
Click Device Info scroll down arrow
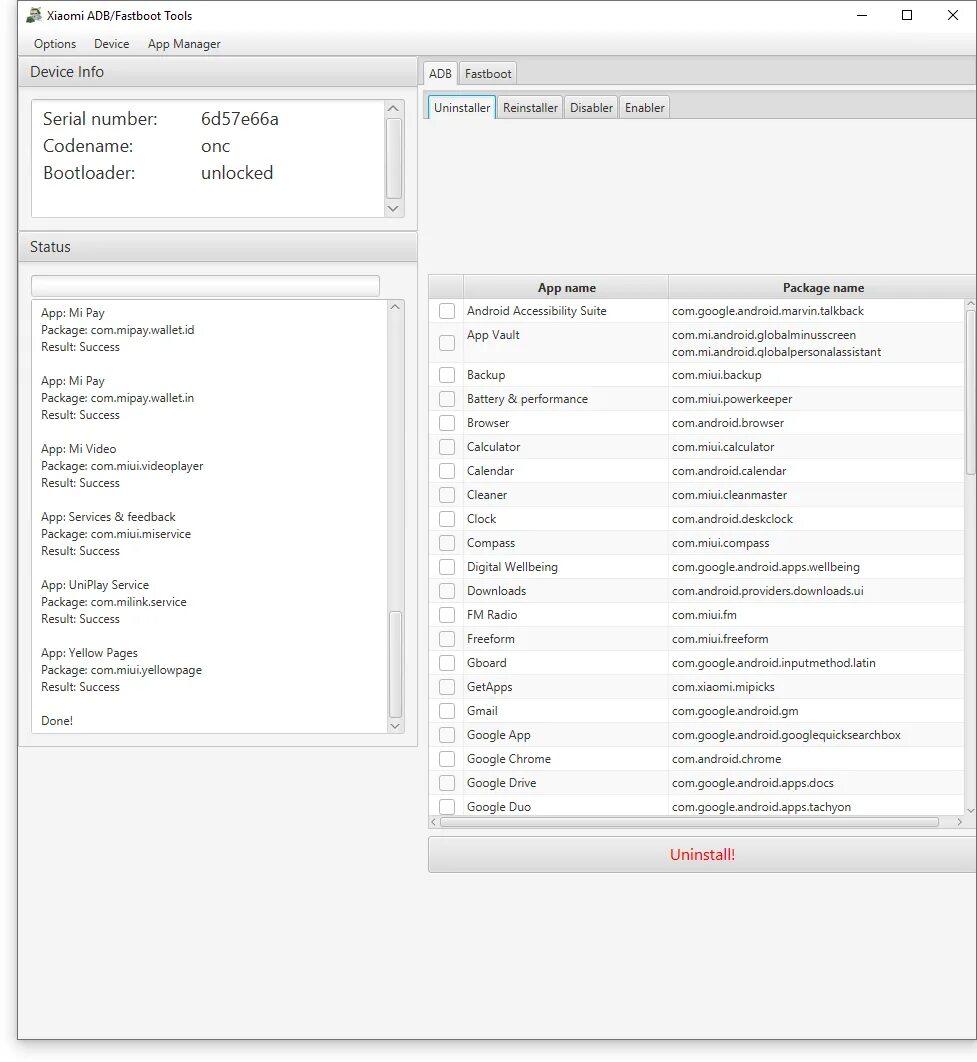point(393,209)
